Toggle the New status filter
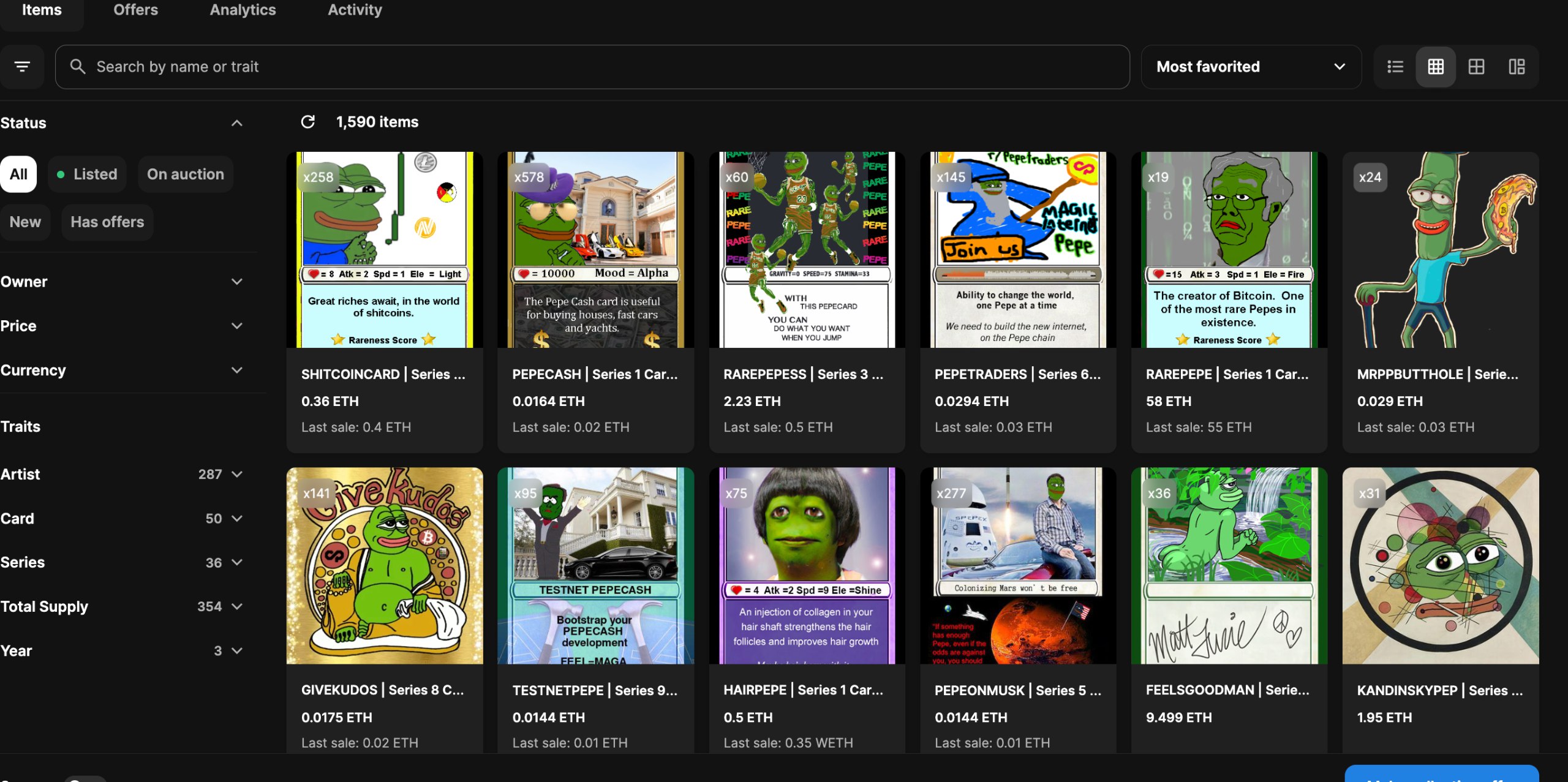Image resolution: width=1568 pixels, height=782 pixels. 25,222
